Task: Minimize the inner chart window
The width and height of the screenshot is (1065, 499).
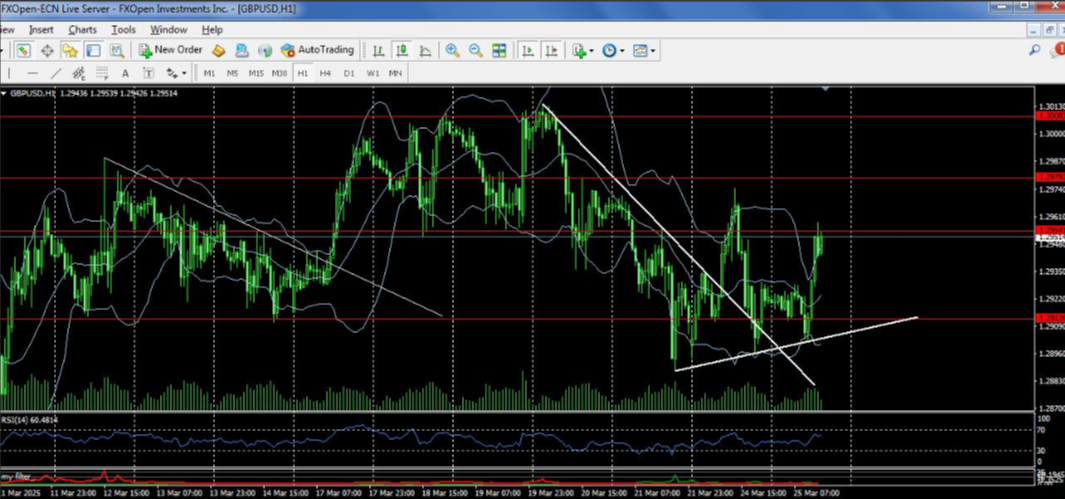Action: coord(1033,30)
